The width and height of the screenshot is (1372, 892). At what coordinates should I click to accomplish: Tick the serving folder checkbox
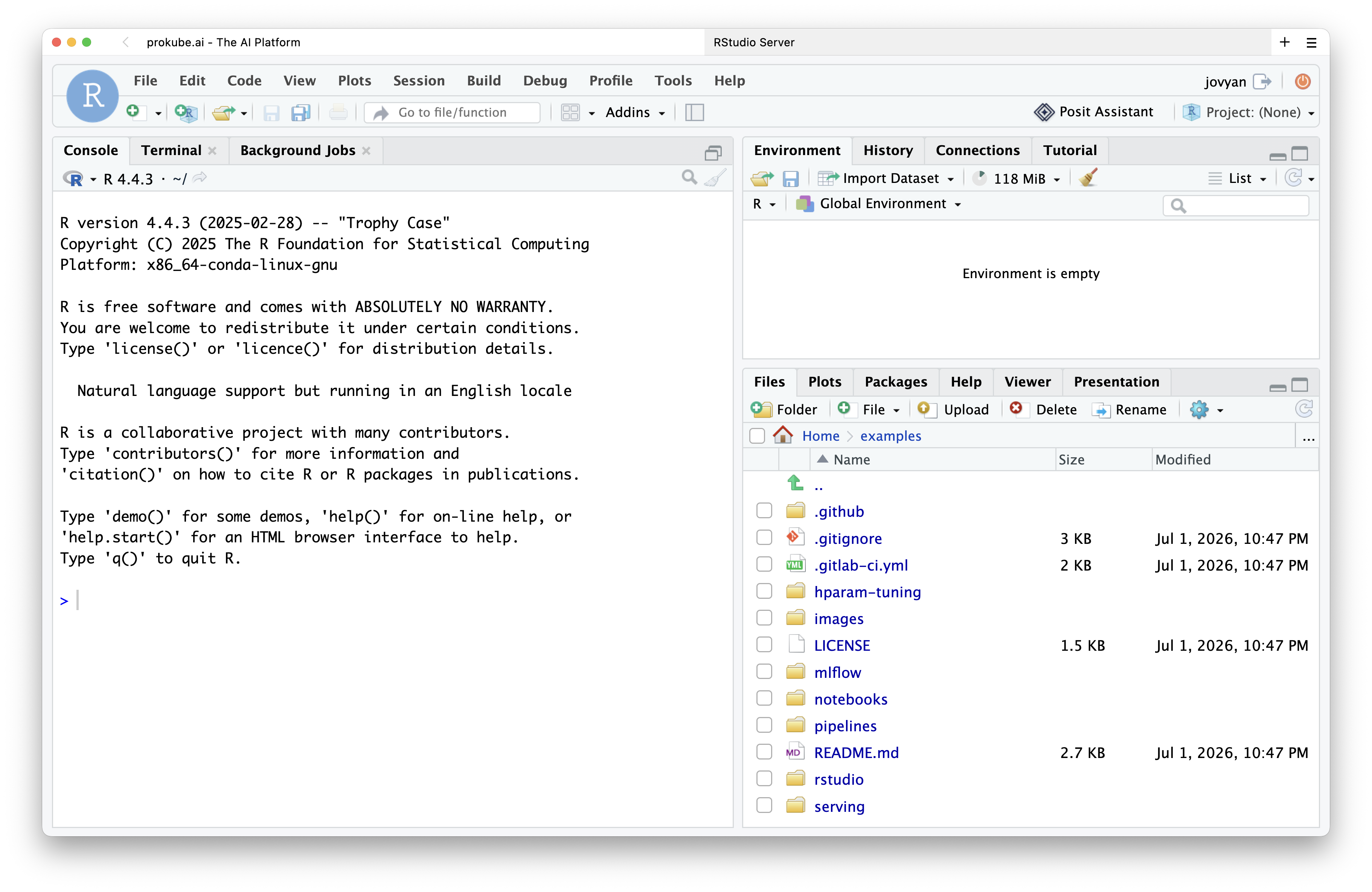tap(764, 805)
